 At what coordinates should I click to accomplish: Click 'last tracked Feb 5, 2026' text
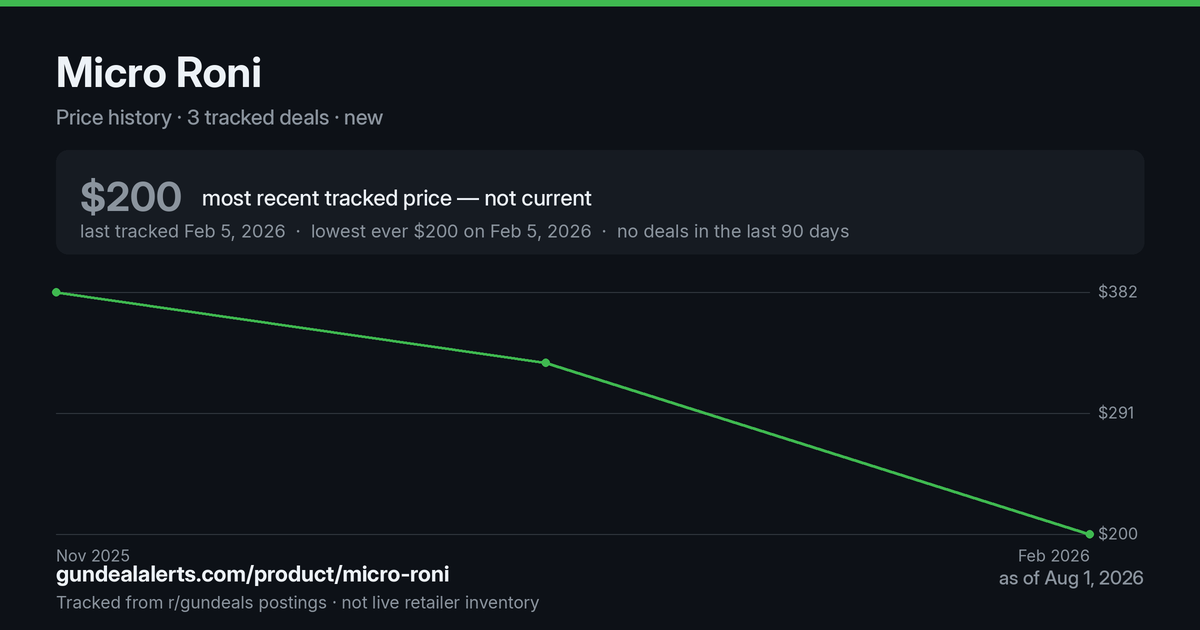pos(183,231)
